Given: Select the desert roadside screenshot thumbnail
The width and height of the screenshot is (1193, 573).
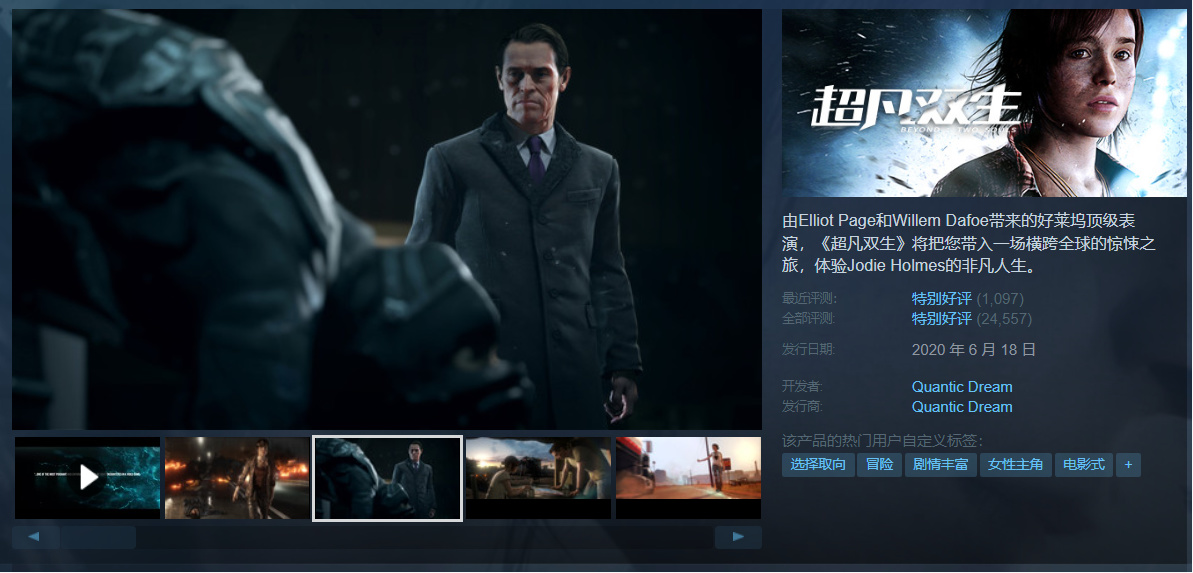Looking at the screenshot, I should (689, 478).
